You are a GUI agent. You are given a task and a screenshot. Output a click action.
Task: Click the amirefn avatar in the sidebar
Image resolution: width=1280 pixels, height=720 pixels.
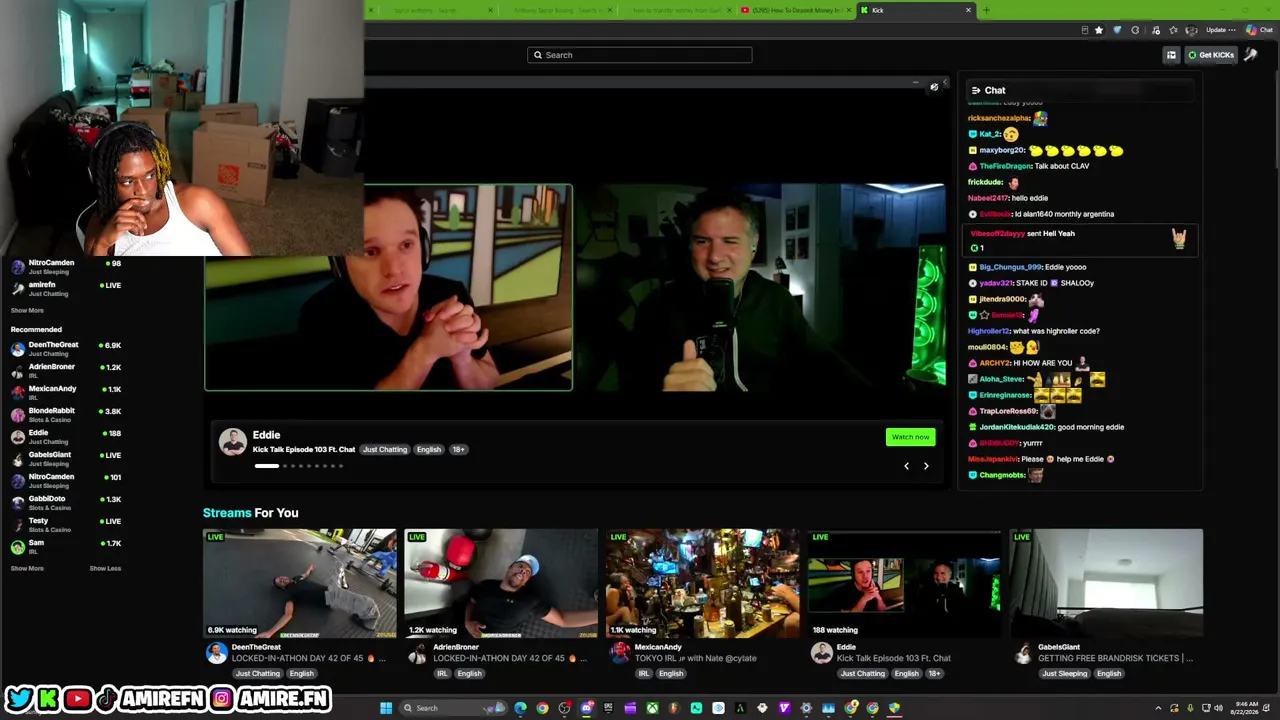(x=18, y=289)
